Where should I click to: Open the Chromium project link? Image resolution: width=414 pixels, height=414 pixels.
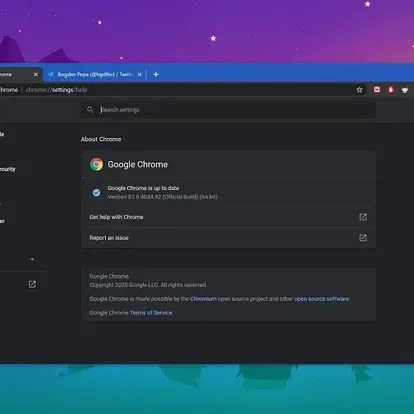pyautogui.click(x=203, y=299)
